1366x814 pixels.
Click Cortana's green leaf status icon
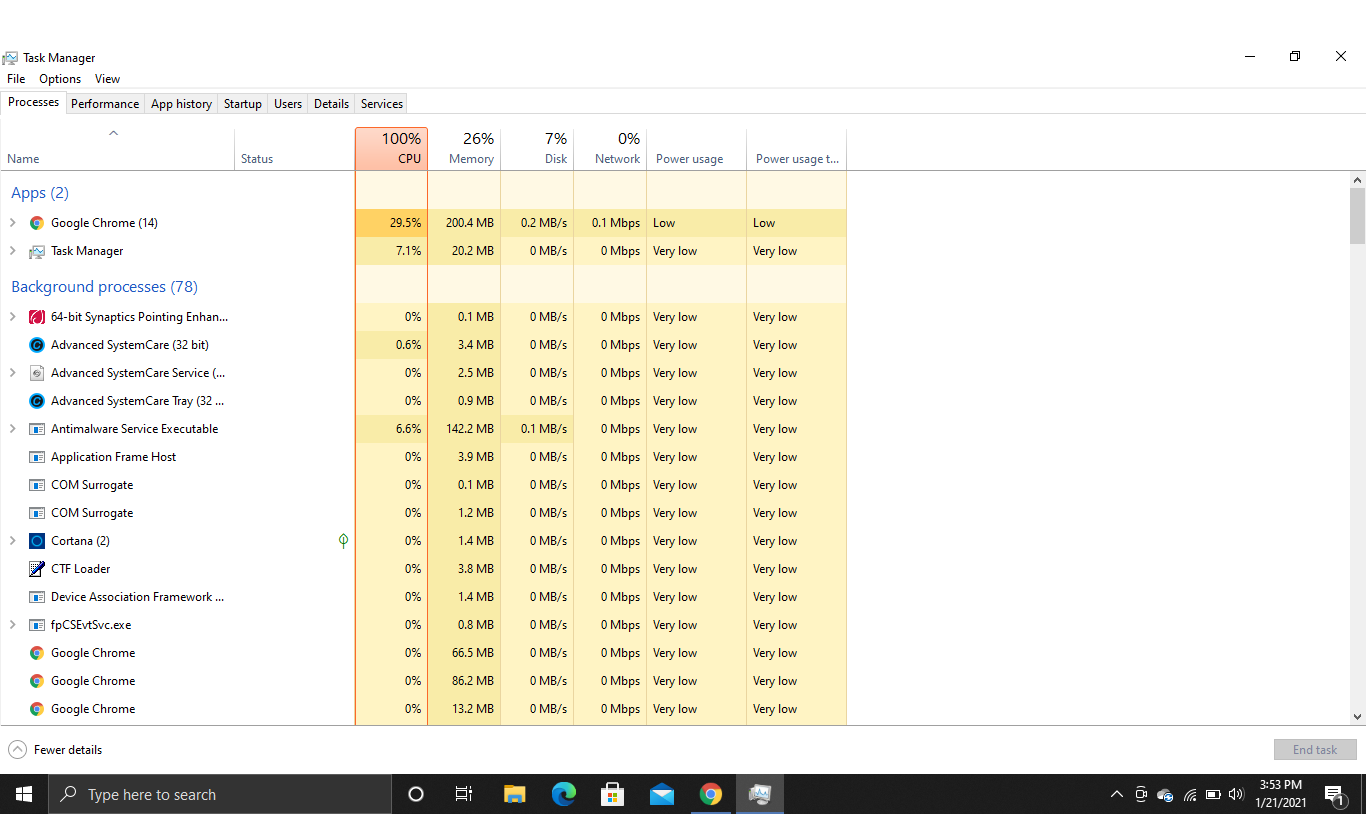(343, 541)
